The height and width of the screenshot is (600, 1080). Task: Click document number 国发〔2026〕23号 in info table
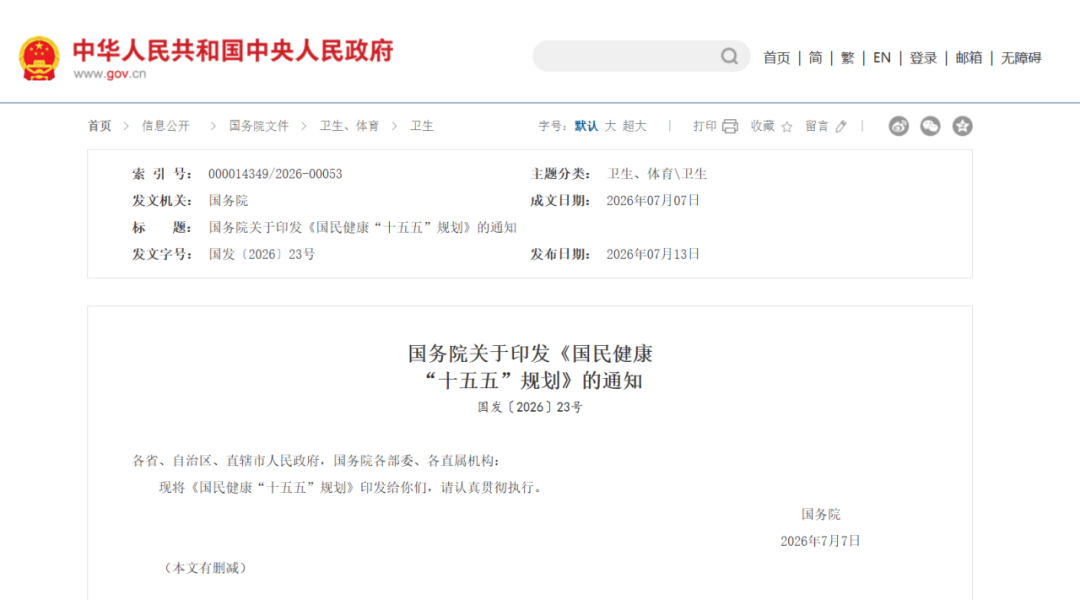pos(262,255)
